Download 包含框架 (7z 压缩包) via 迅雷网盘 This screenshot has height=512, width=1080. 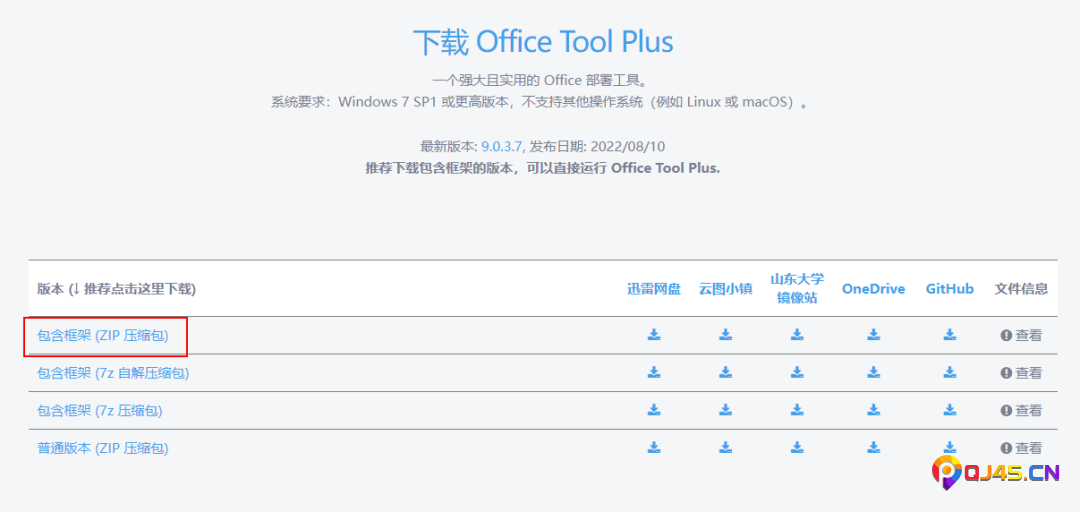(654, 410)
